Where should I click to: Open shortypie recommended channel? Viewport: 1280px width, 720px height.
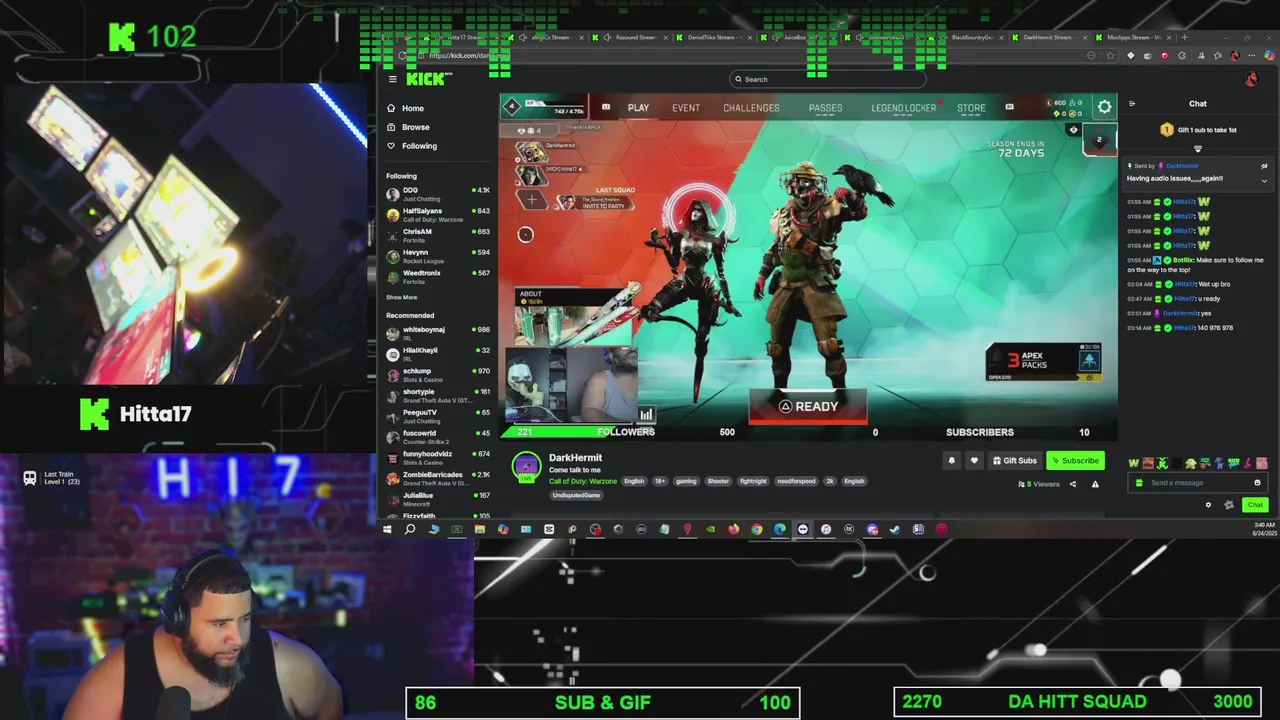coord(438,395)
